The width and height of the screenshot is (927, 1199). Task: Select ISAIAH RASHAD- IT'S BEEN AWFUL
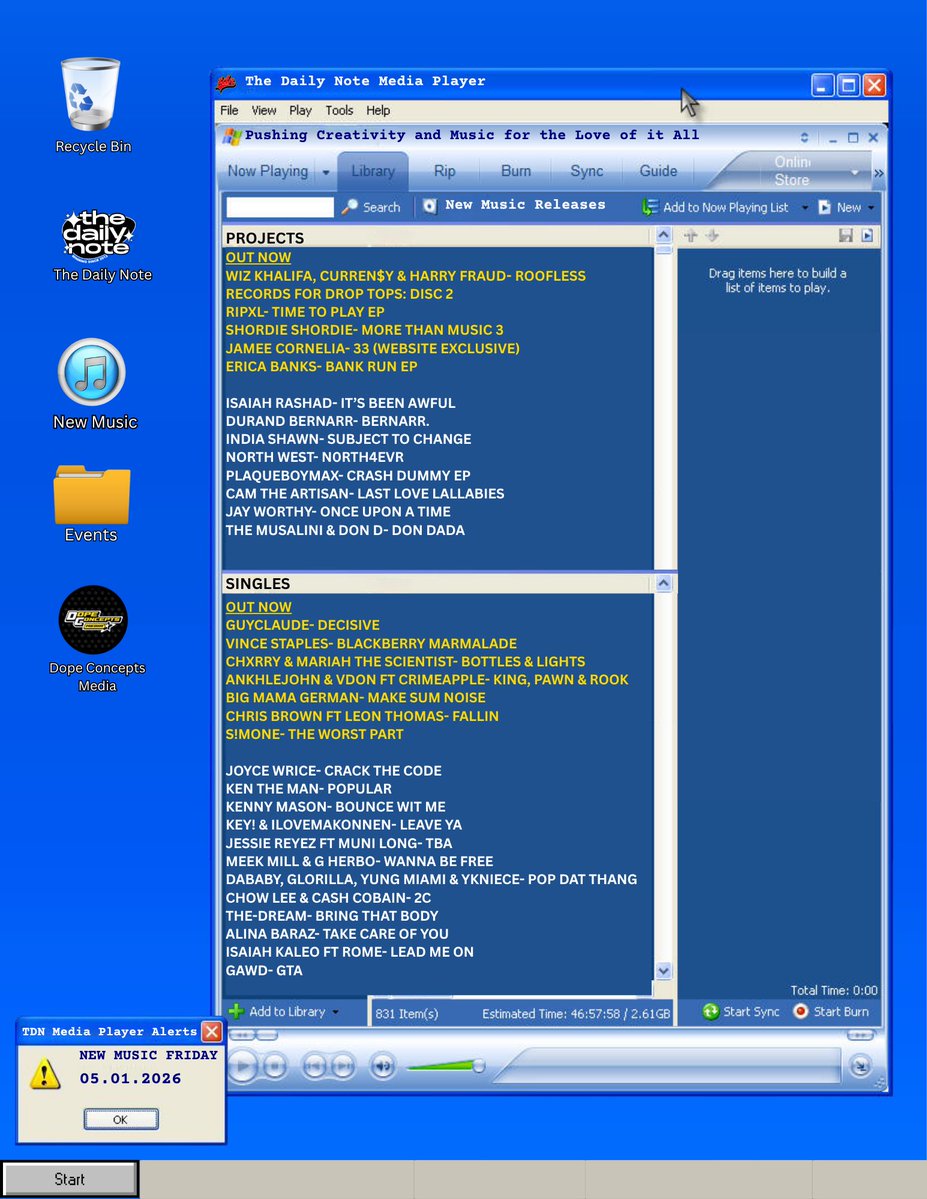tap(340, 403)
